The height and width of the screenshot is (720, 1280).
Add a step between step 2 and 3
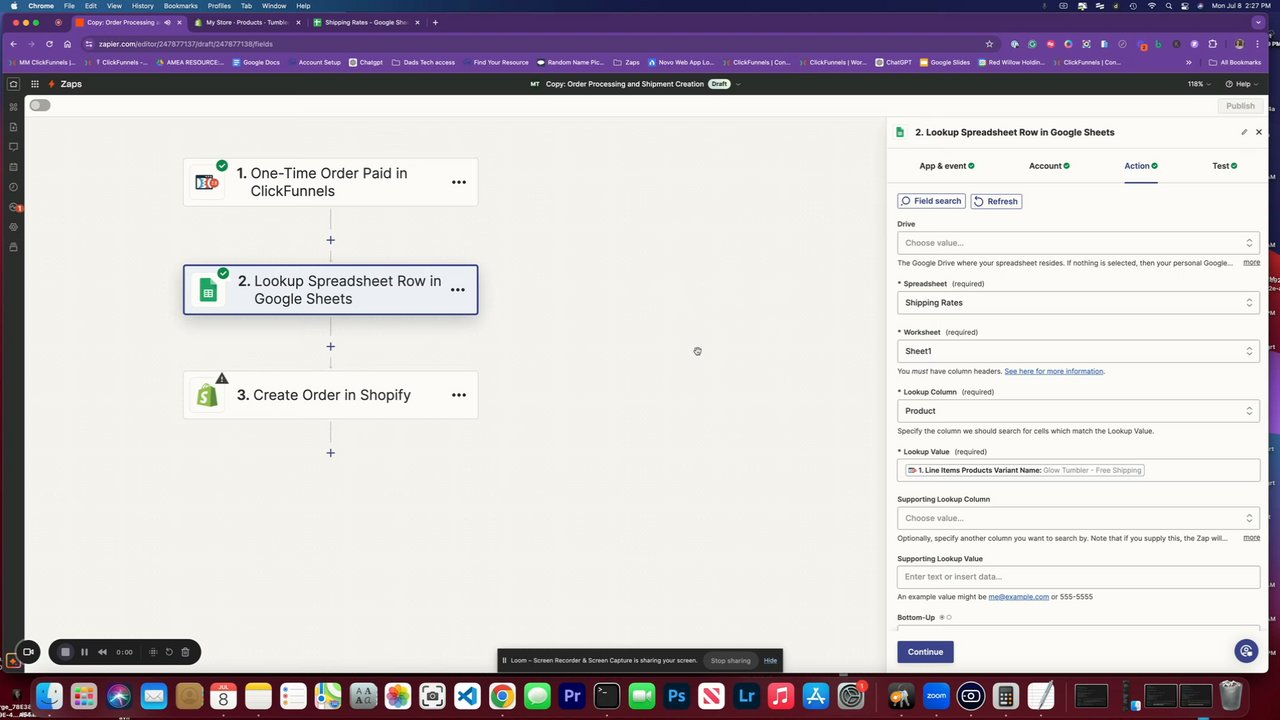pyautogui.click(x=330, y=347)
